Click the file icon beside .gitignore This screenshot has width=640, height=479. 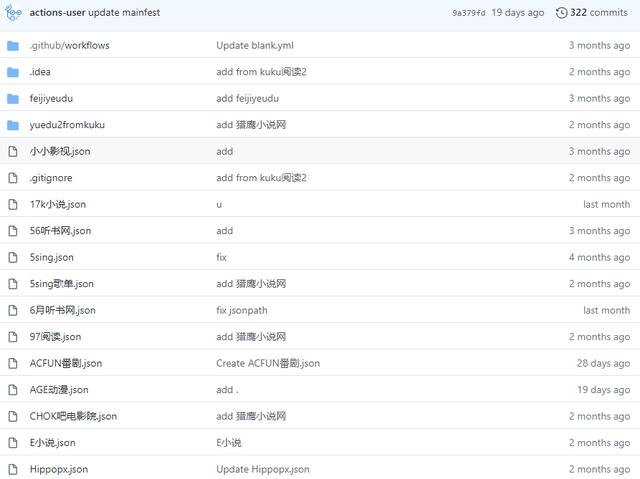[x=13, y=178]
